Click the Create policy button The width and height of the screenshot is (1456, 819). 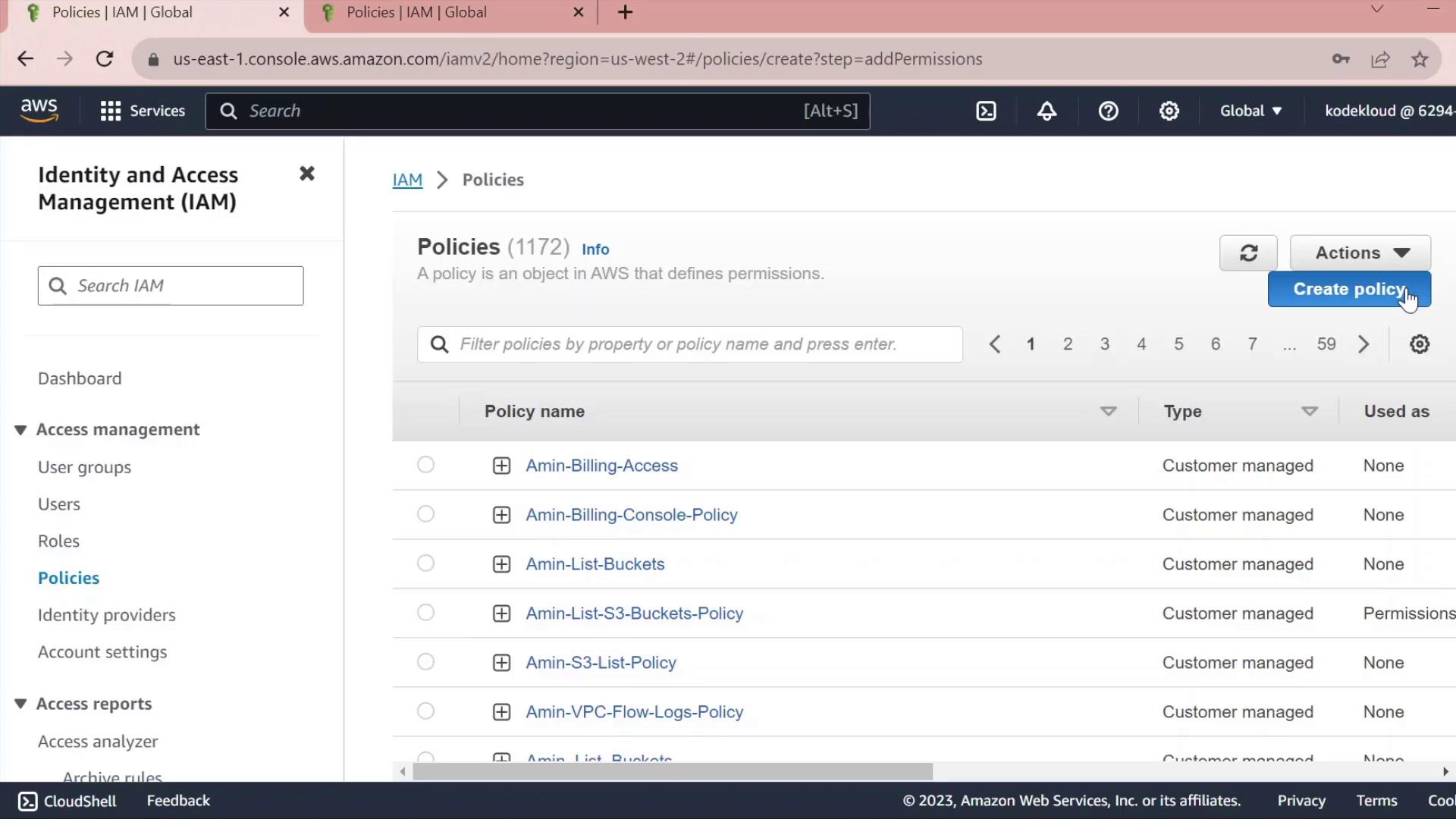click(1348, 289)
